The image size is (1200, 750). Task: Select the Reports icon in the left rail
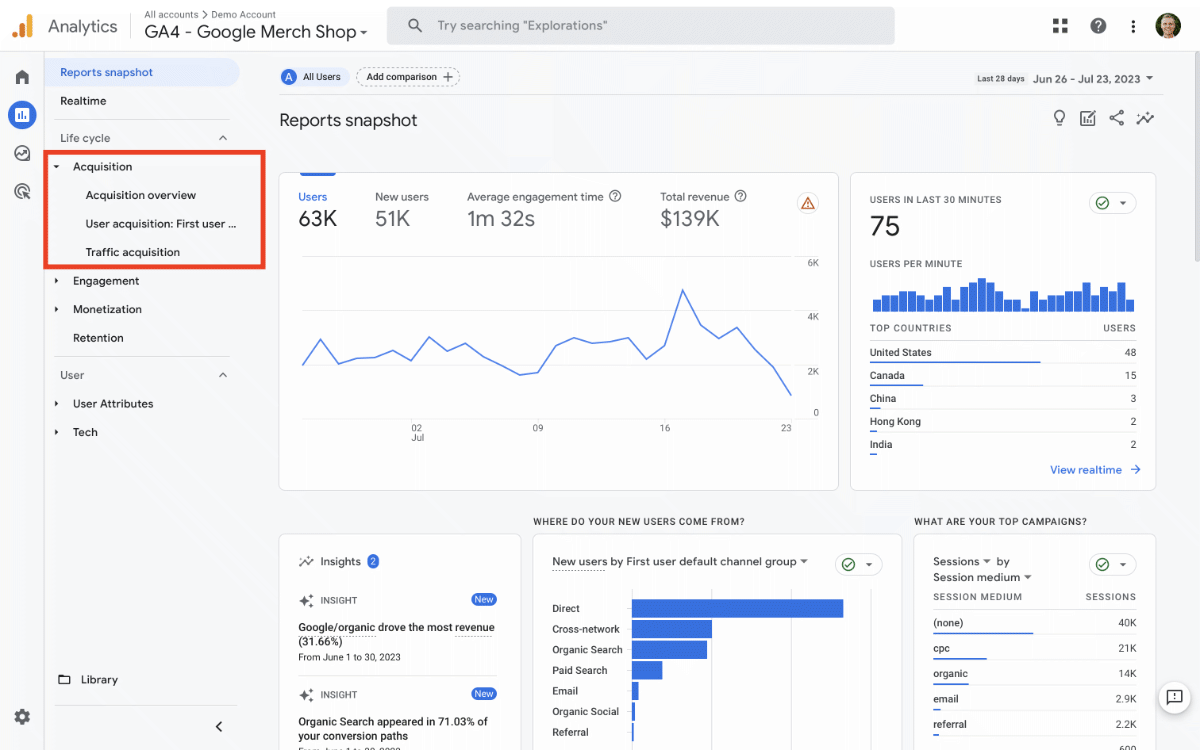coord(22,115)
